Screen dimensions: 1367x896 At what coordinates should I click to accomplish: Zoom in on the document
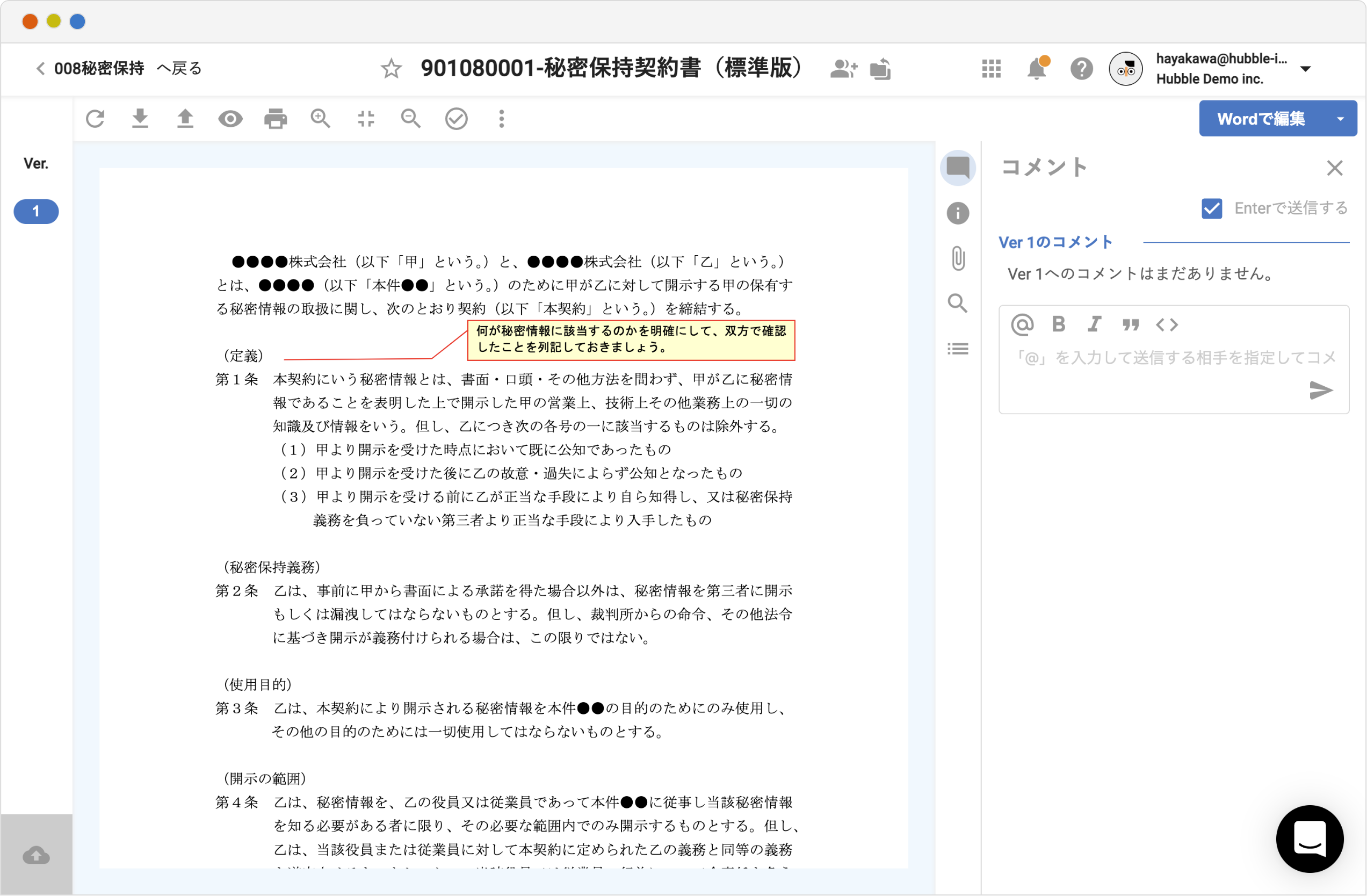coord(321,119)
